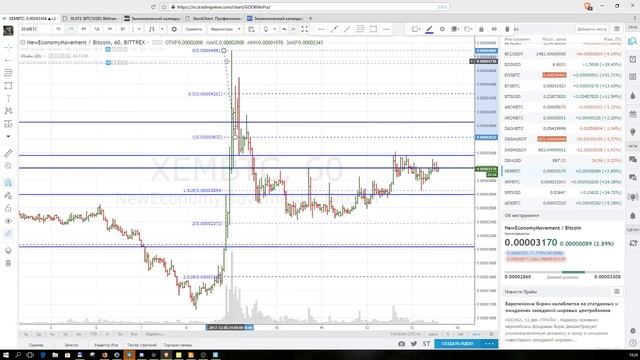Click the drawing settings circle icon

point(442,29)
